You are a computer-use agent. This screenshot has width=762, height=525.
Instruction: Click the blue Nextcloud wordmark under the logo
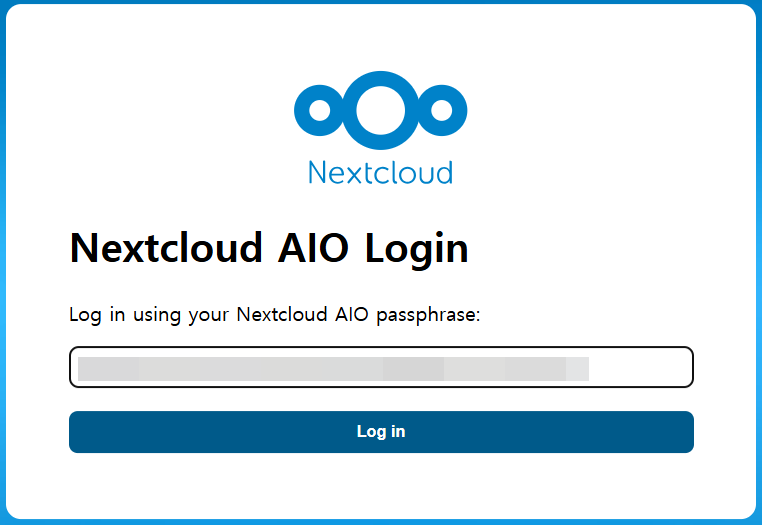point(380,172)
